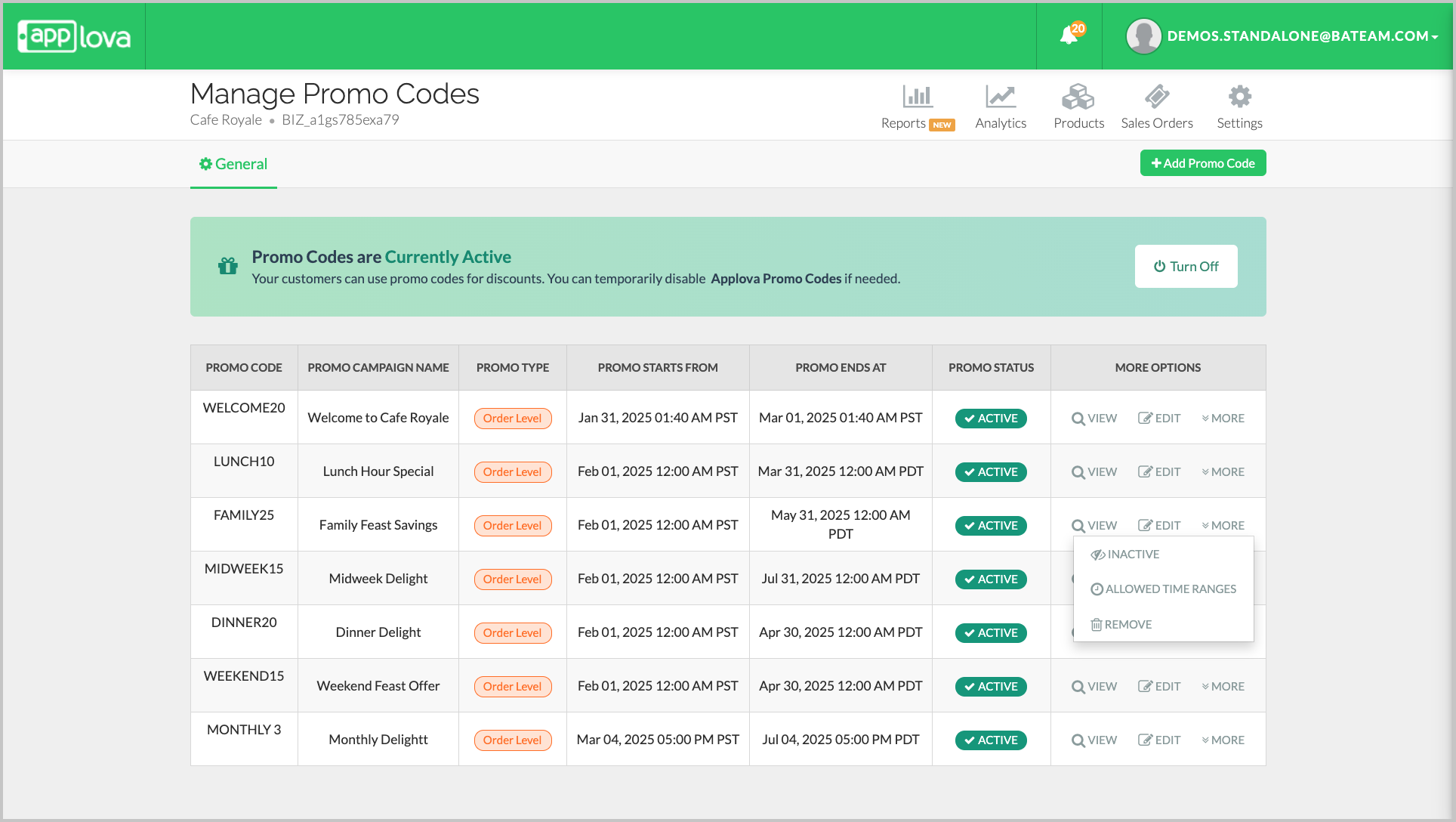Open the Sales Orders tag icon

(1156, 97)
